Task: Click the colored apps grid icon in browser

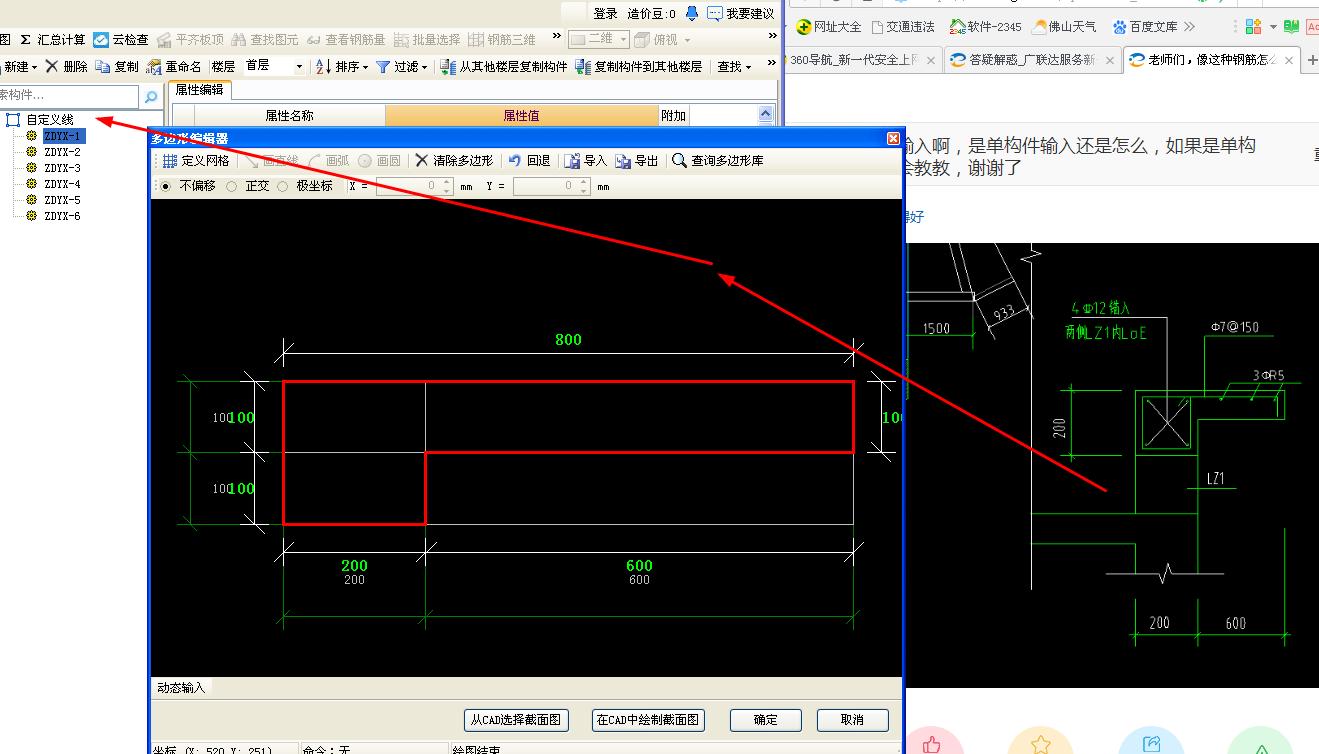Action: click(x=1253, y=27)
